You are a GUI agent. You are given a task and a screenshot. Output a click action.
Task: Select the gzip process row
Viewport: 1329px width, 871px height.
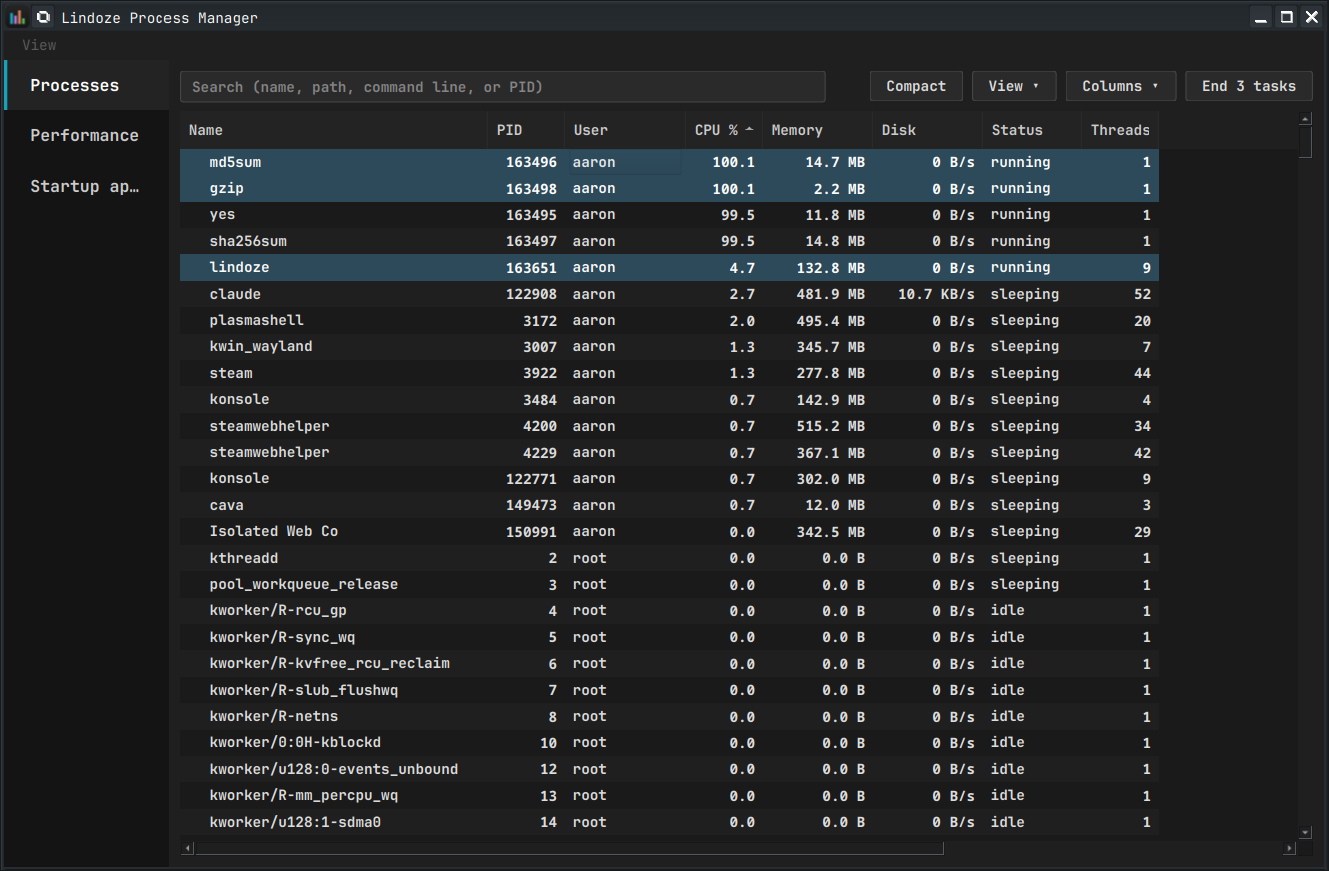pos(669,188)
